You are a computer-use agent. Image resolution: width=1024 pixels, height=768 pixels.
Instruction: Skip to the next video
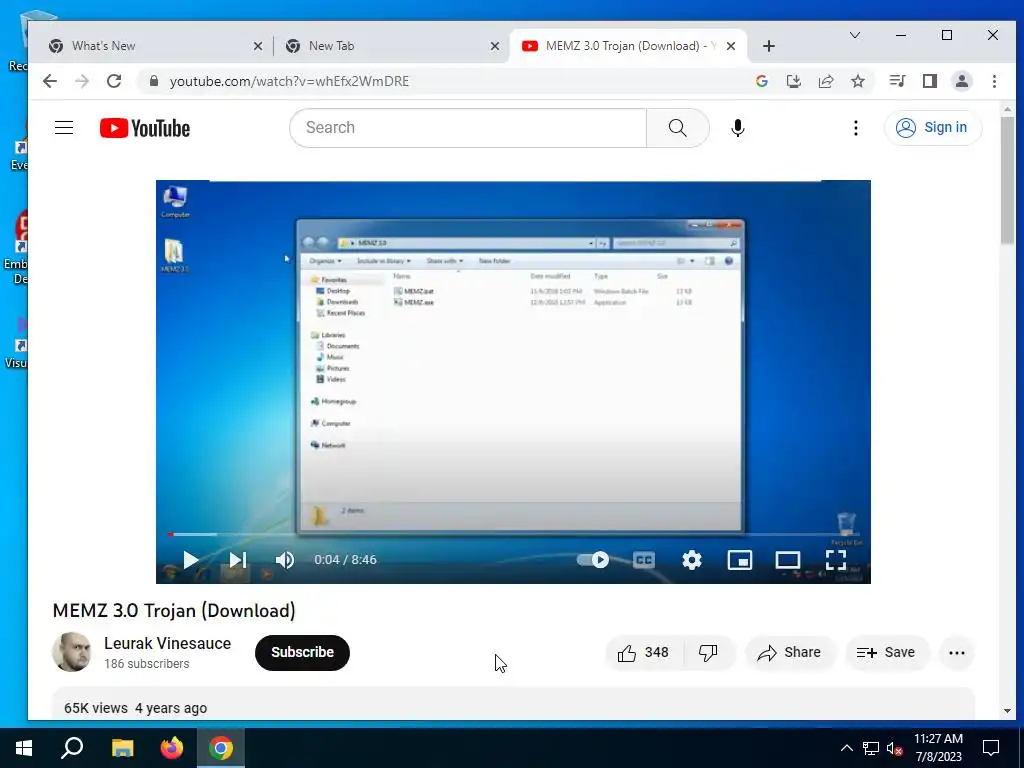[238, 560]
